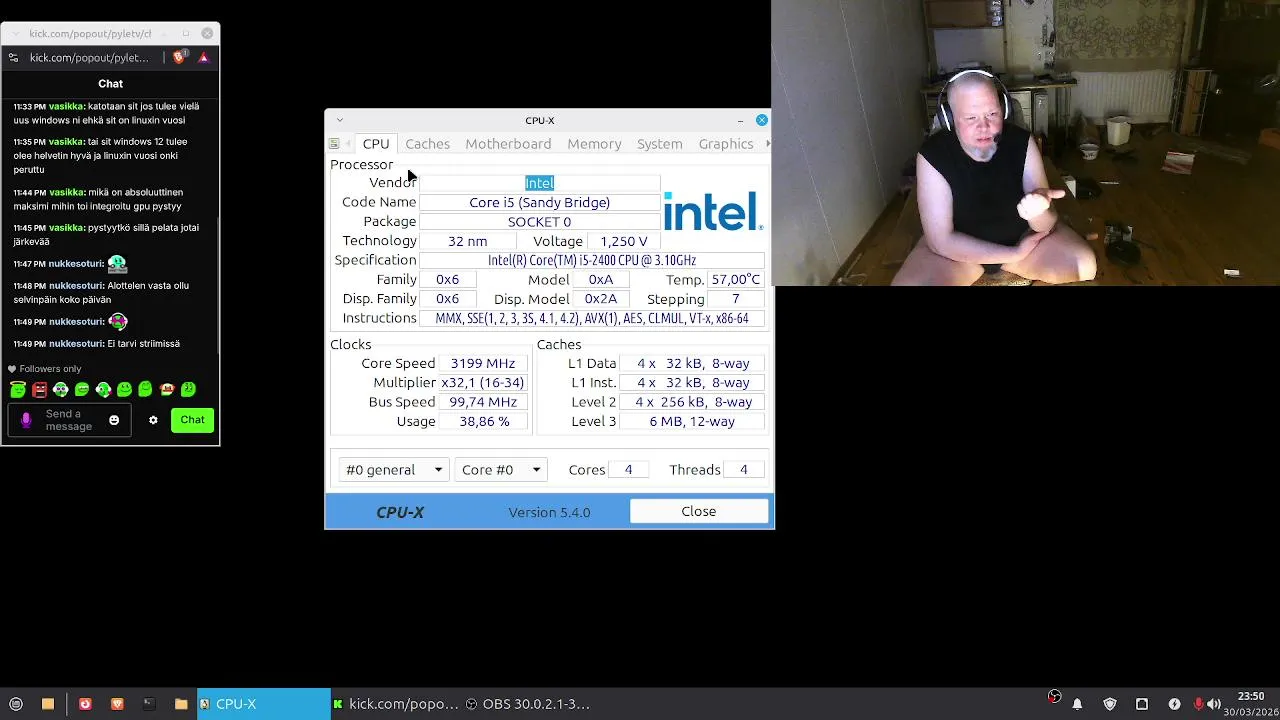The height and width of the screenshot is (720, 1280).
Task: Click Code Name value 'Core i5 (Sandy Bridge)'
Action: (539, 202)
